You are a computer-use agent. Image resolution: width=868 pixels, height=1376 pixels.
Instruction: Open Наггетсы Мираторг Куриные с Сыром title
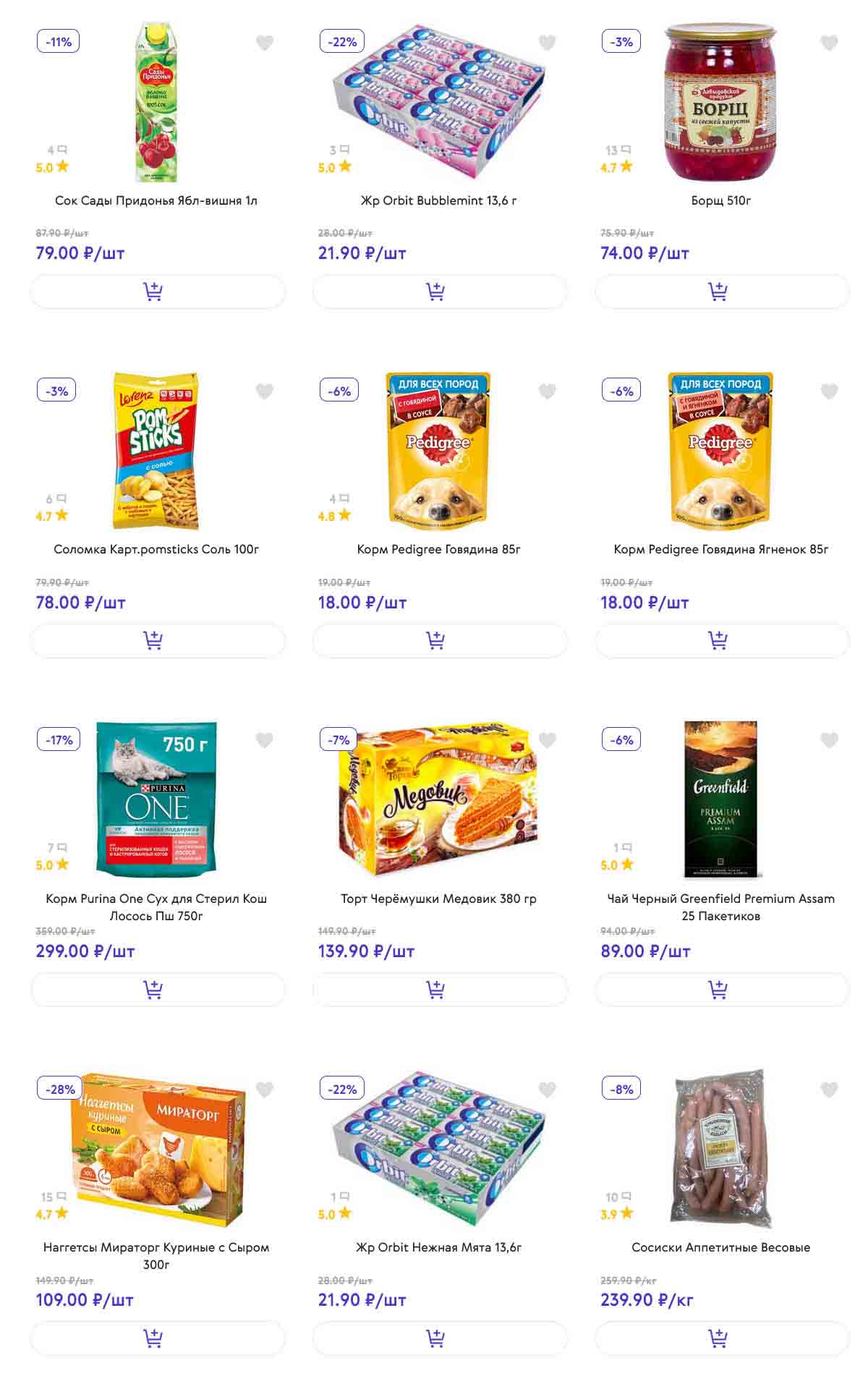(156, 1255)
